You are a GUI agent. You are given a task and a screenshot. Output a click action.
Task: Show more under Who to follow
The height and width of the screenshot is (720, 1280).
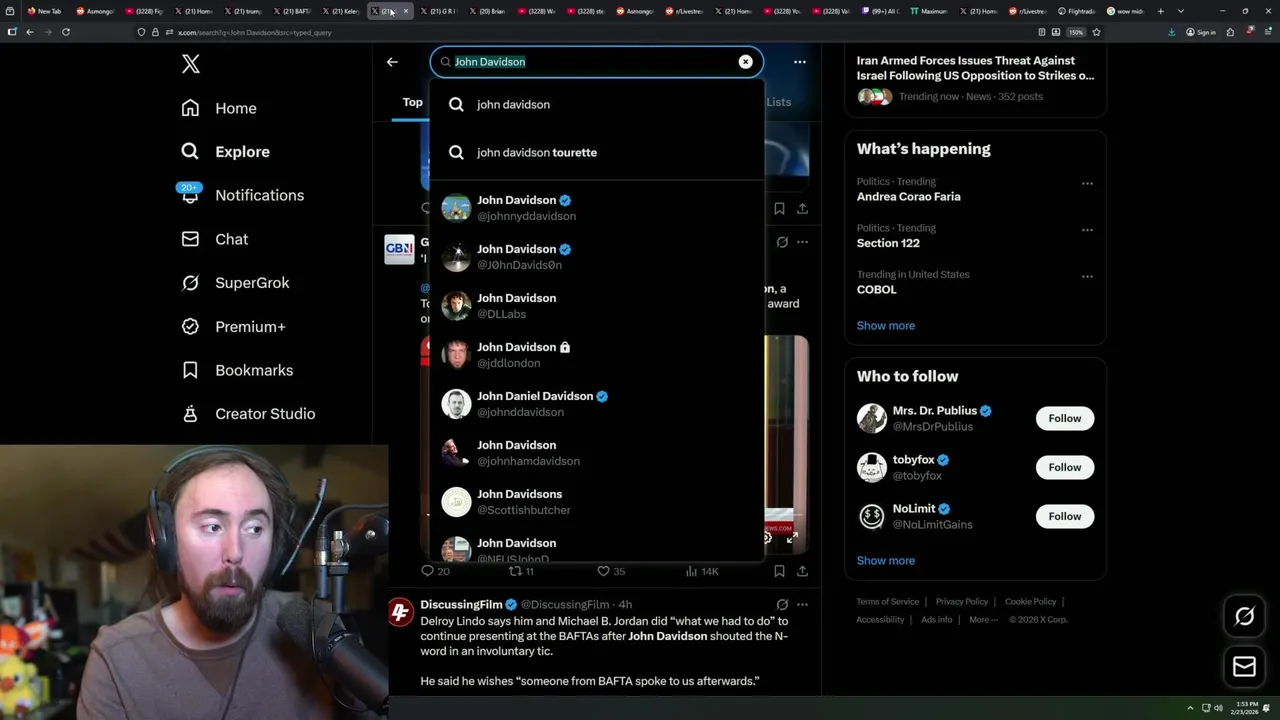885,560
